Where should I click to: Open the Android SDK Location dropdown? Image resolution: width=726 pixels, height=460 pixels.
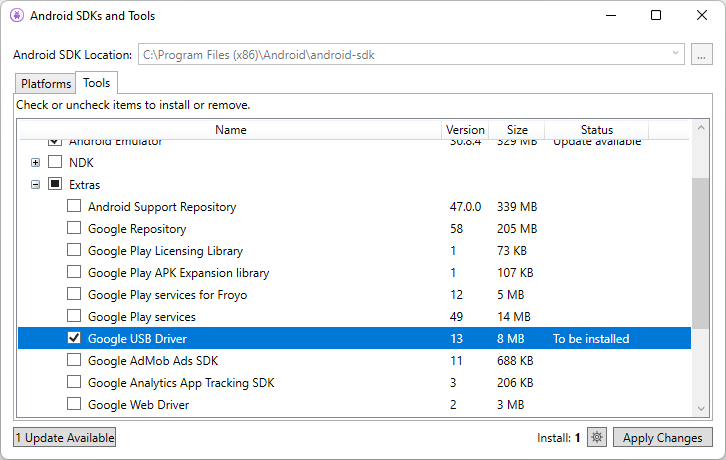pos(676,54)
